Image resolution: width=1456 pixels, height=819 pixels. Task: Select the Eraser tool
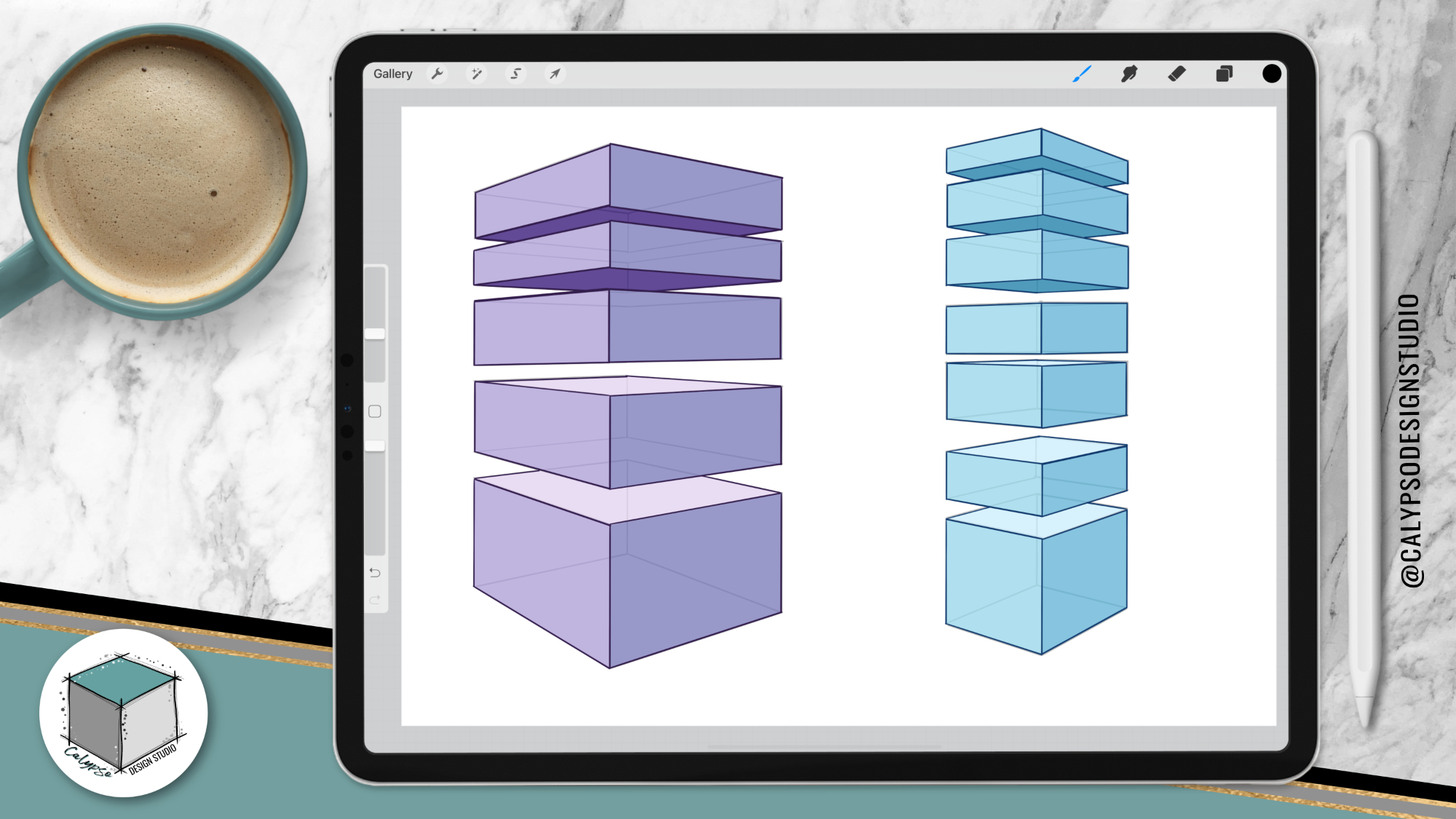point(1176,74)
